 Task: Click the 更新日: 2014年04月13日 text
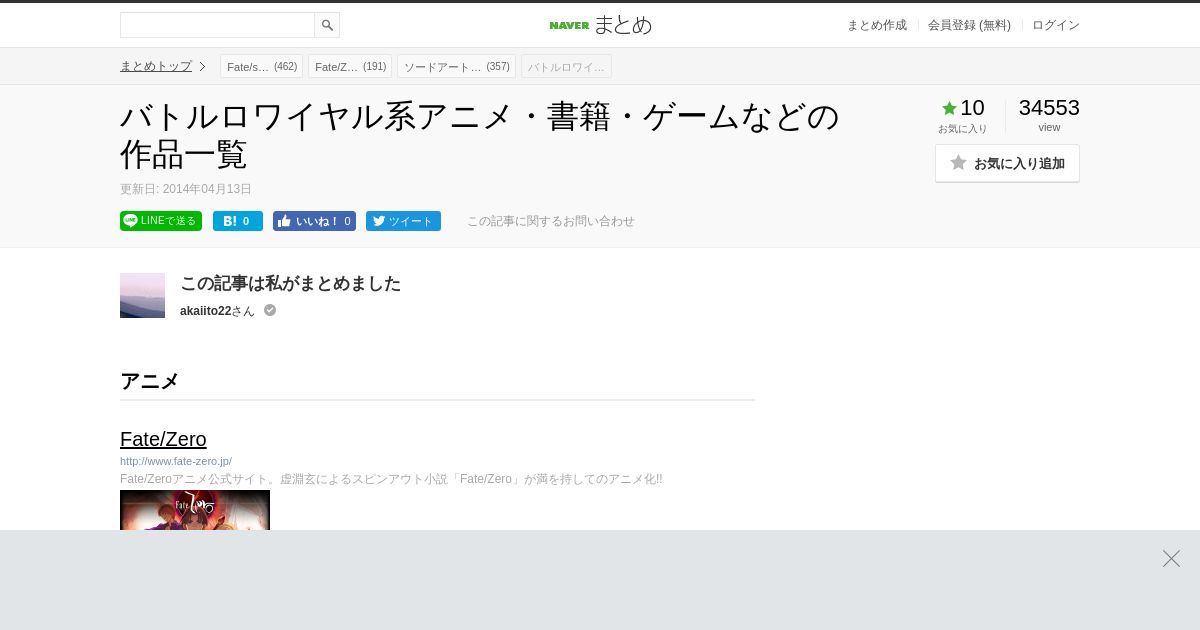click(x=186, y=189)
